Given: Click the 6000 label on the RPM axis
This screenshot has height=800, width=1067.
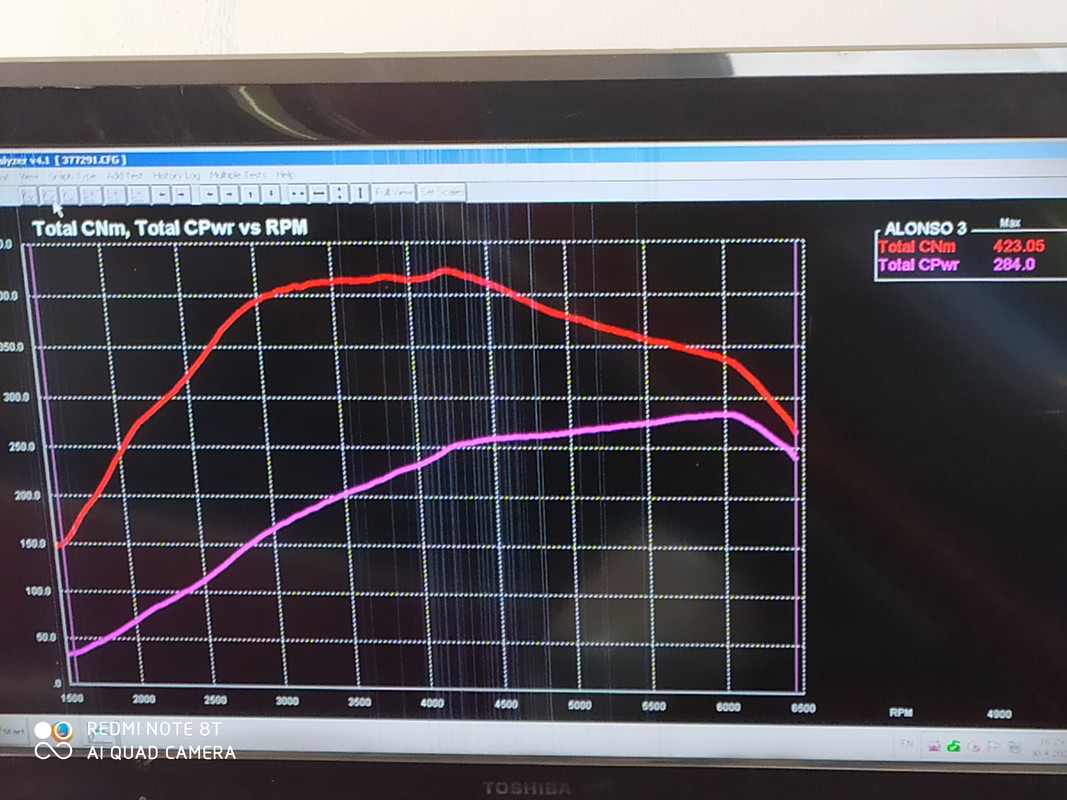Looking at the screenshot, I should tap(727, 706).
